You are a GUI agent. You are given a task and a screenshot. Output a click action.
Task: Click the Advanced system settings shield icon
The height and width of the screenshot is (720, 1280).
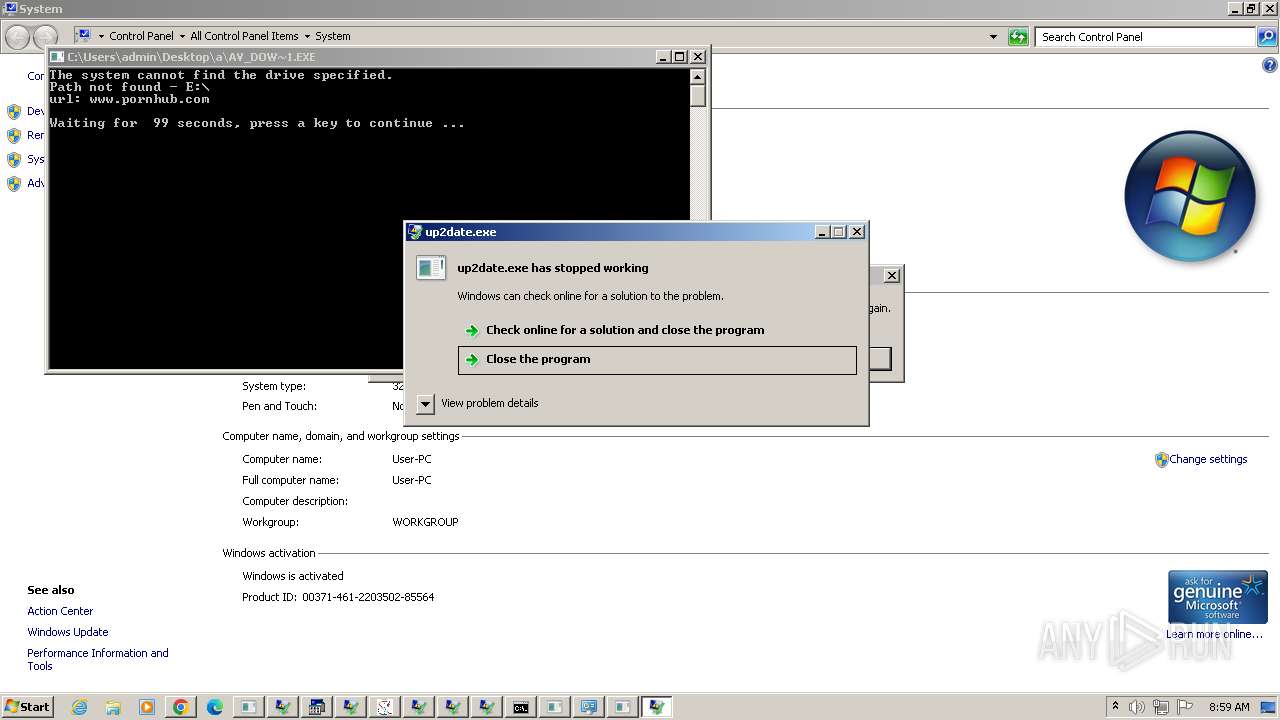[14, 184]
